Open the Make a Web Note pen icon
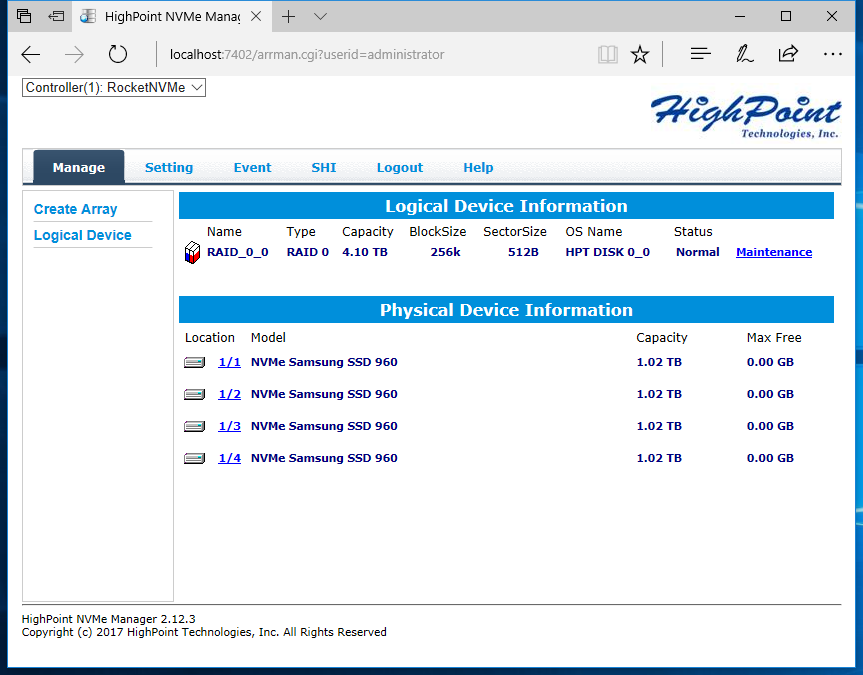Screen dimensions: 863x675 click(744, 54)
